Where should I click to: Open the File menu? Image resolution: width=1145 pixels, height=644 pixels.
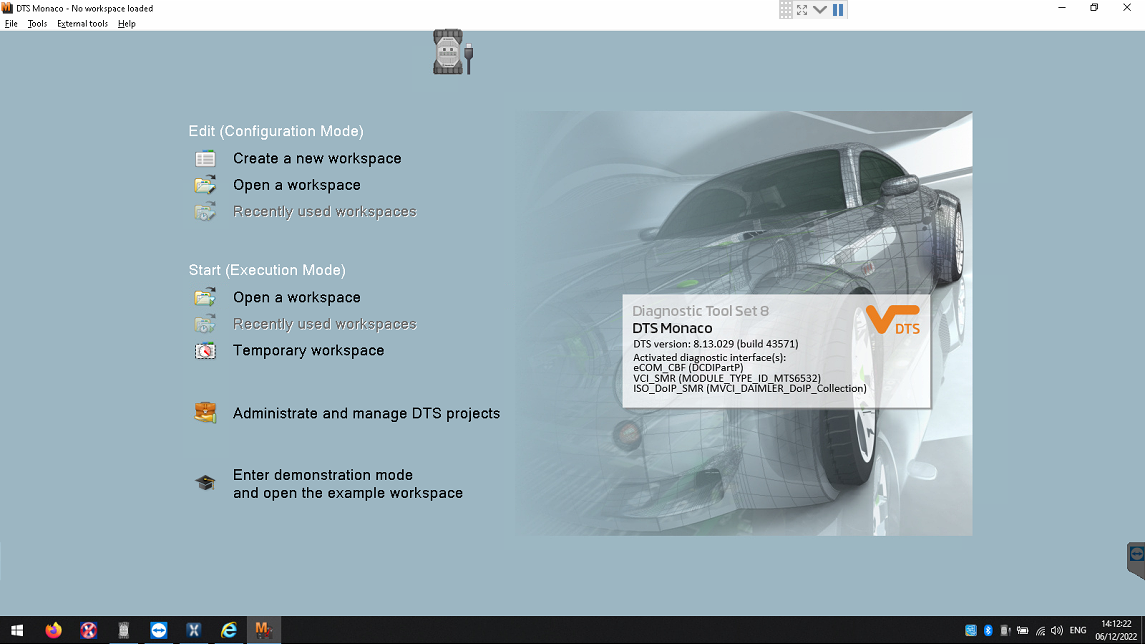pos(12,24)
